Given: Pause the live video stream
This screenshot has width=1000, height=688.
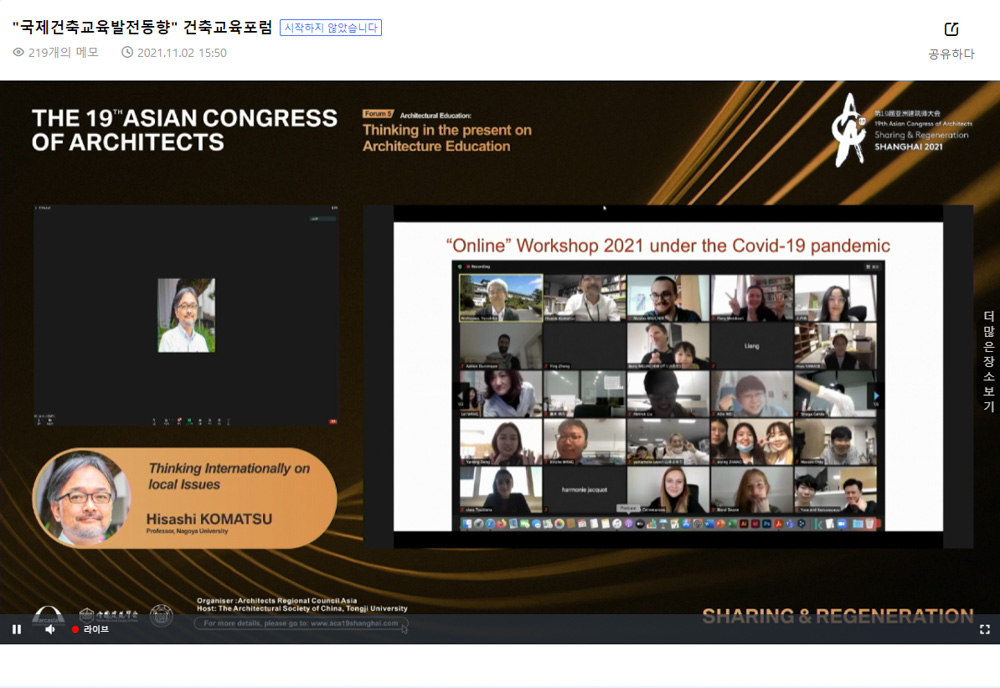Looking at the screenshot, I should 17,629.
